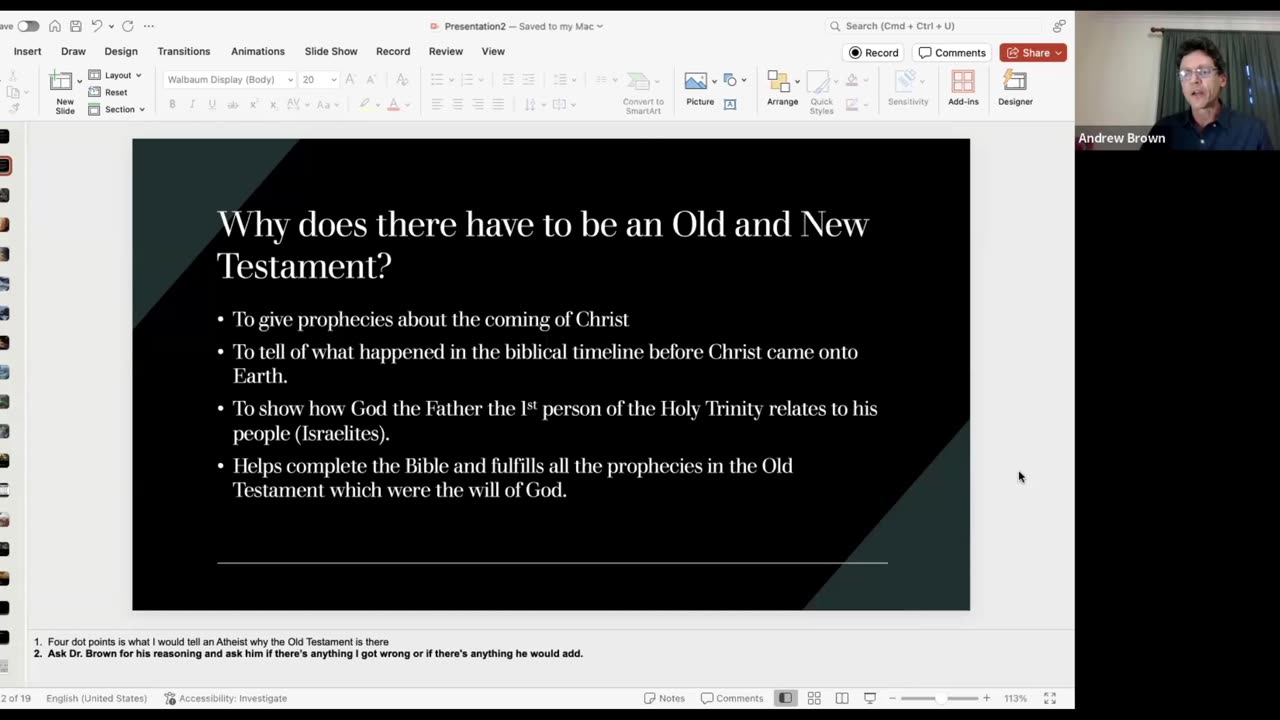This screenshot has width=1280, height=720.
Task: Click the Convert to SmartArt button
Action: pos(642,93)
